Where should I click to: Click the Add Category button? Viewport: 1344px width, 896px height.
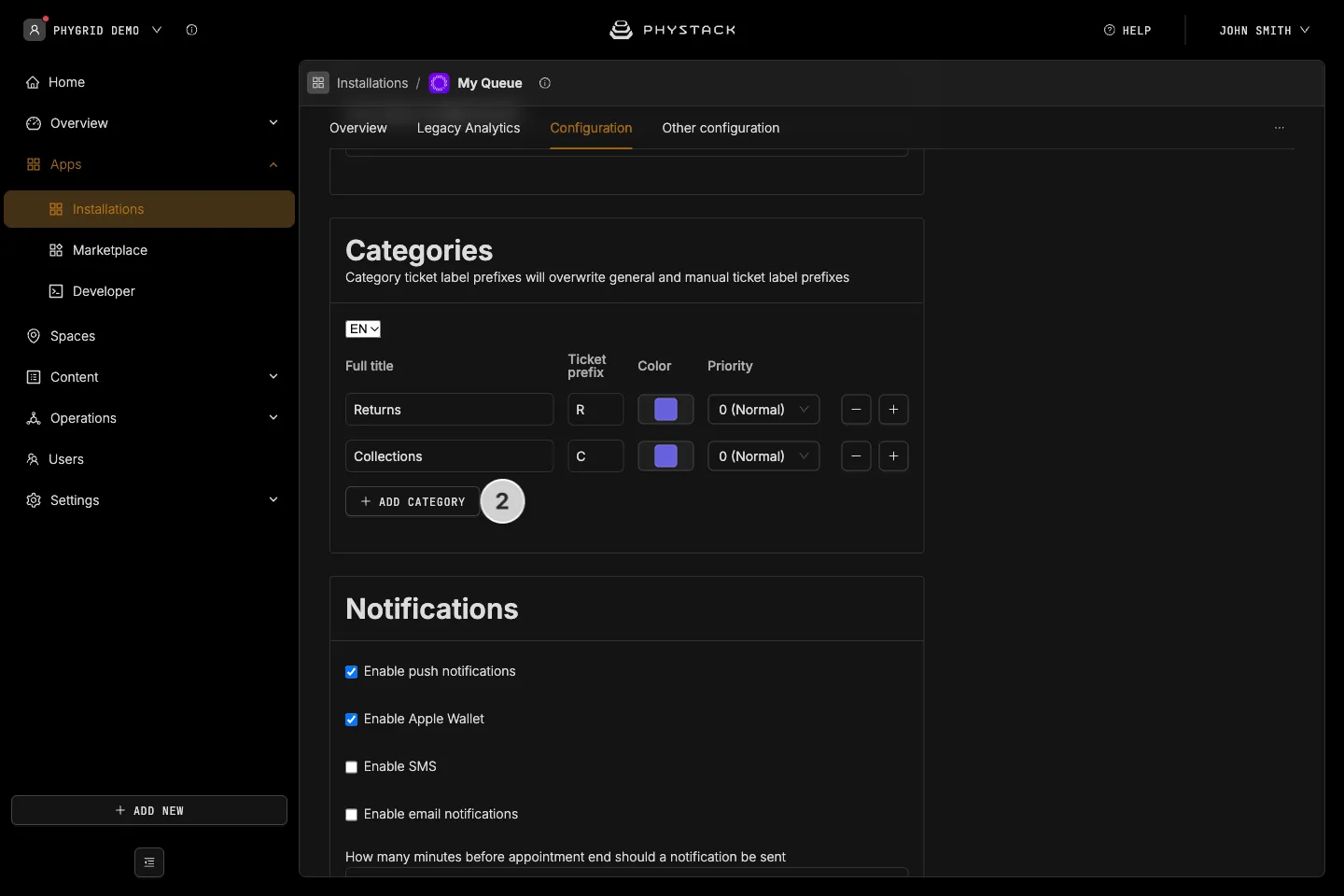click(x=413, y=501)
